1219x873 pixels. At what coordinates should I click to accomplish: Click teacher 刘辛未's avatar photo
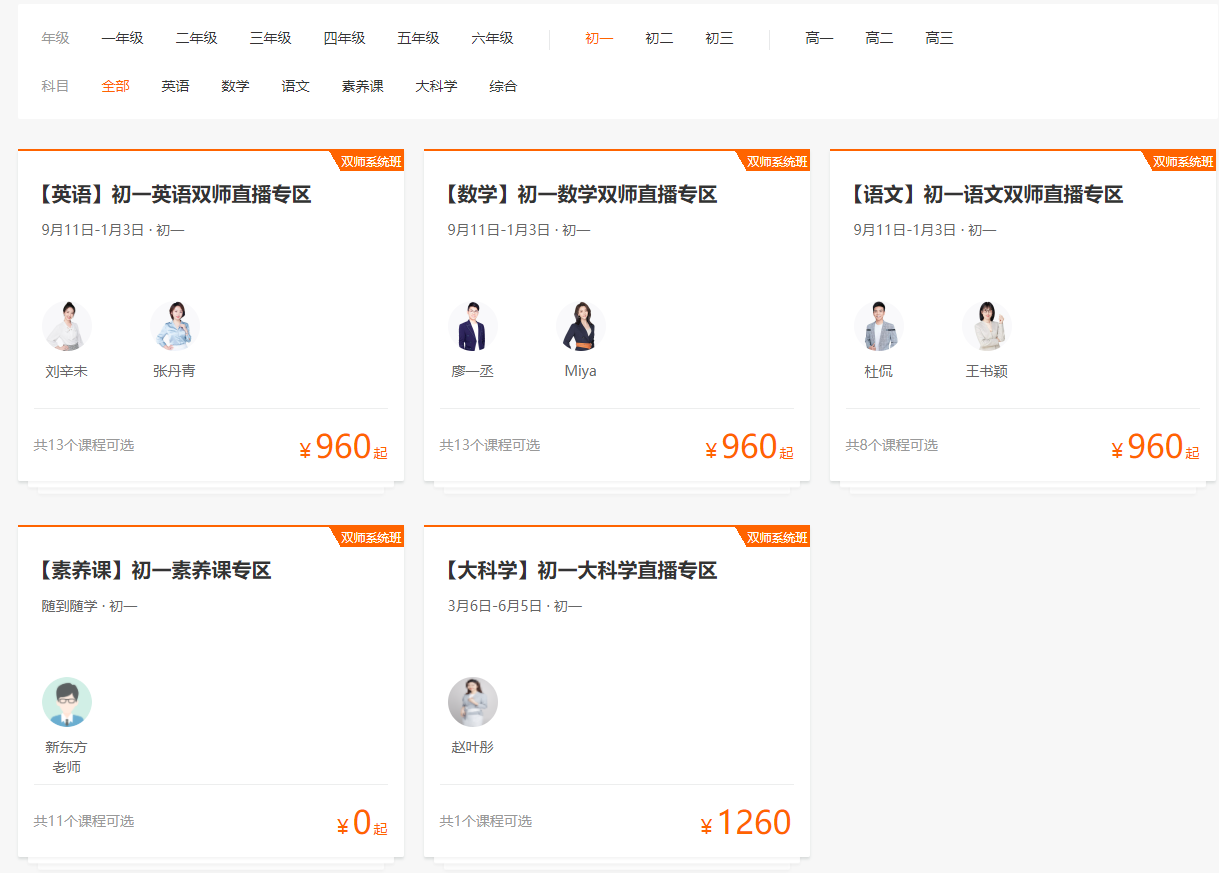click(x=67, y=326)
